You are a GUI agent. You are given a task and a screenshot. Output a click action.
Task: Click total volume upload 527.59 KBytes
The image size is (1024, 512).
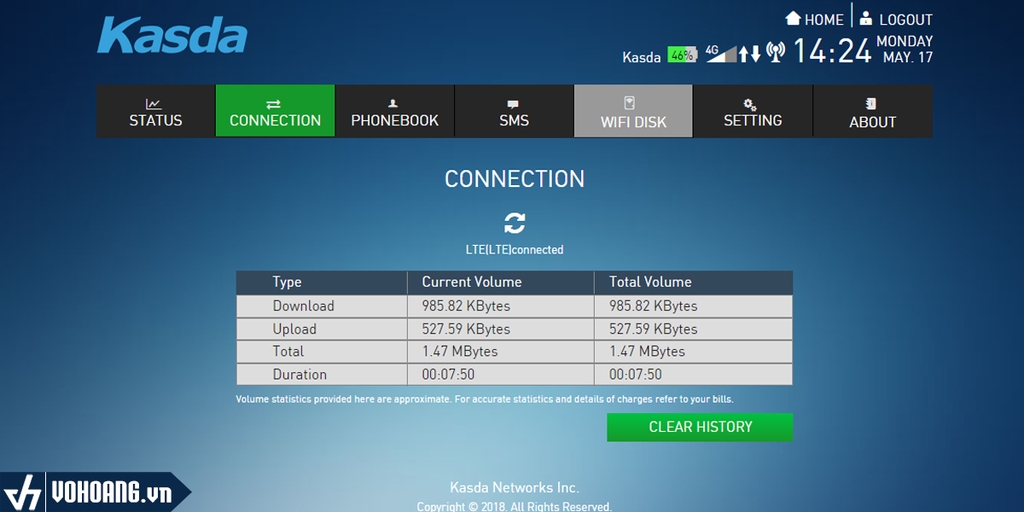tap(653, 329)
